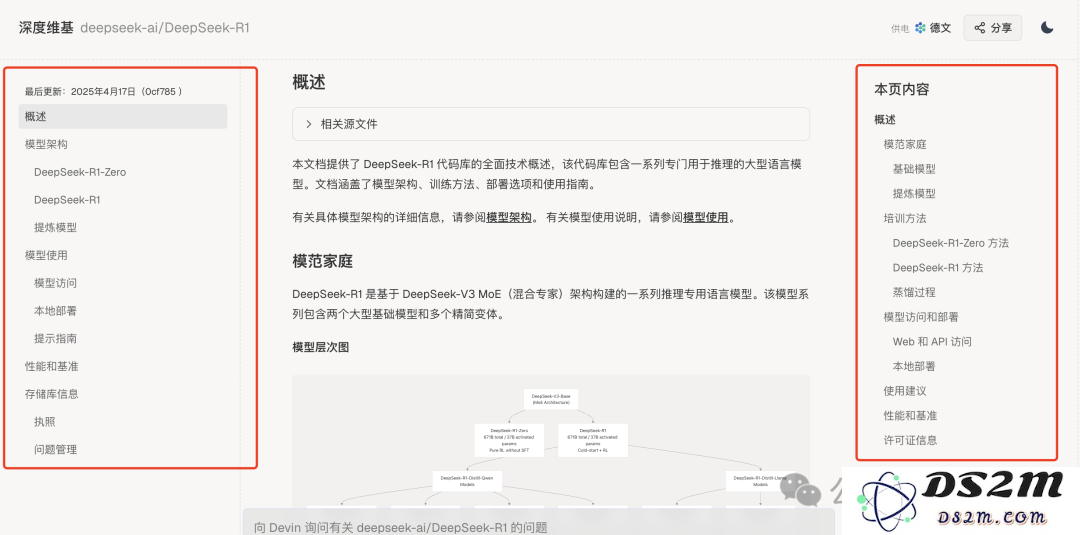Jump to 基础模型 in page contents
1080x535 pixels.
coord(914,169)
